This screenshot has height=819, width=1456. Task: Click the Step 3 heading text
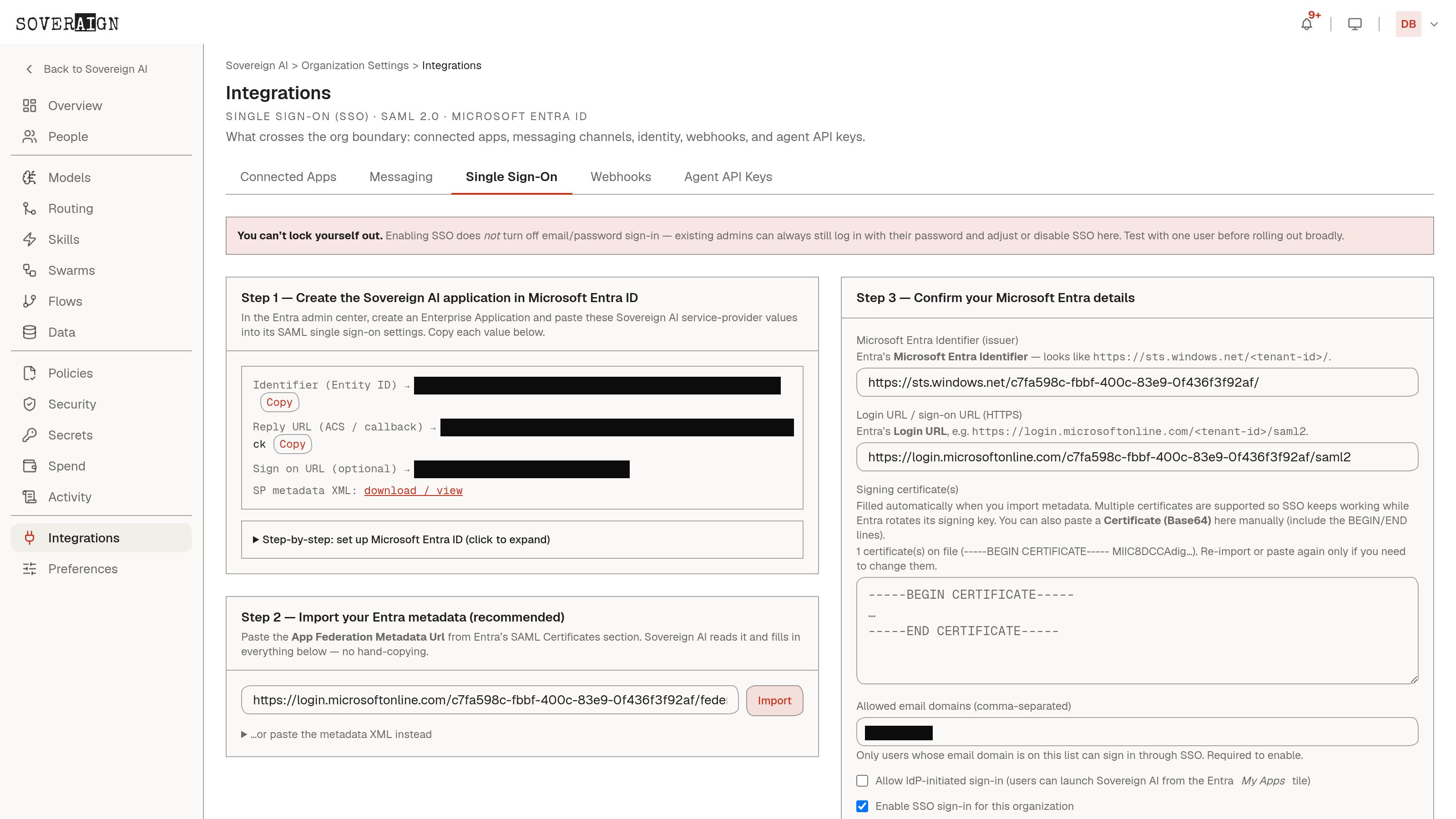pos(995,298)
